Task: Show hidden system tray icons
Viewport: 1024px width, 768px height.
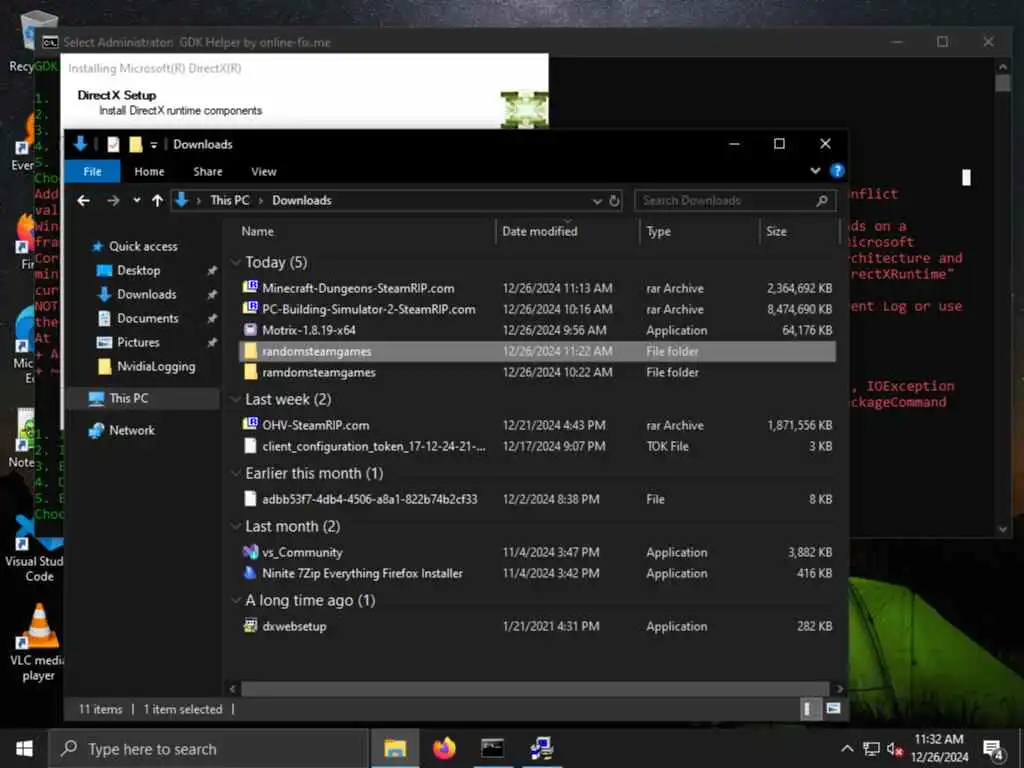Action: click(847, 749)
